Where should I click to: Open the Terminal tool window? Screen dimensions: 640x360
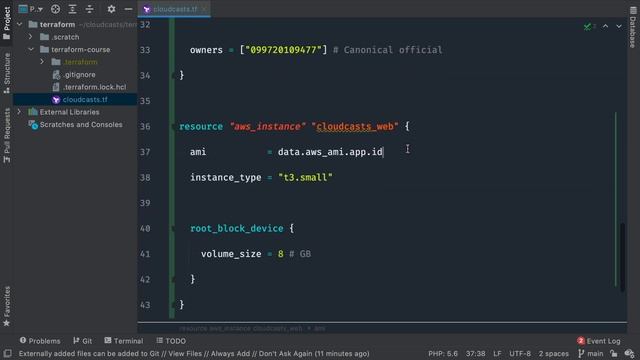click(x=124, y=341)
